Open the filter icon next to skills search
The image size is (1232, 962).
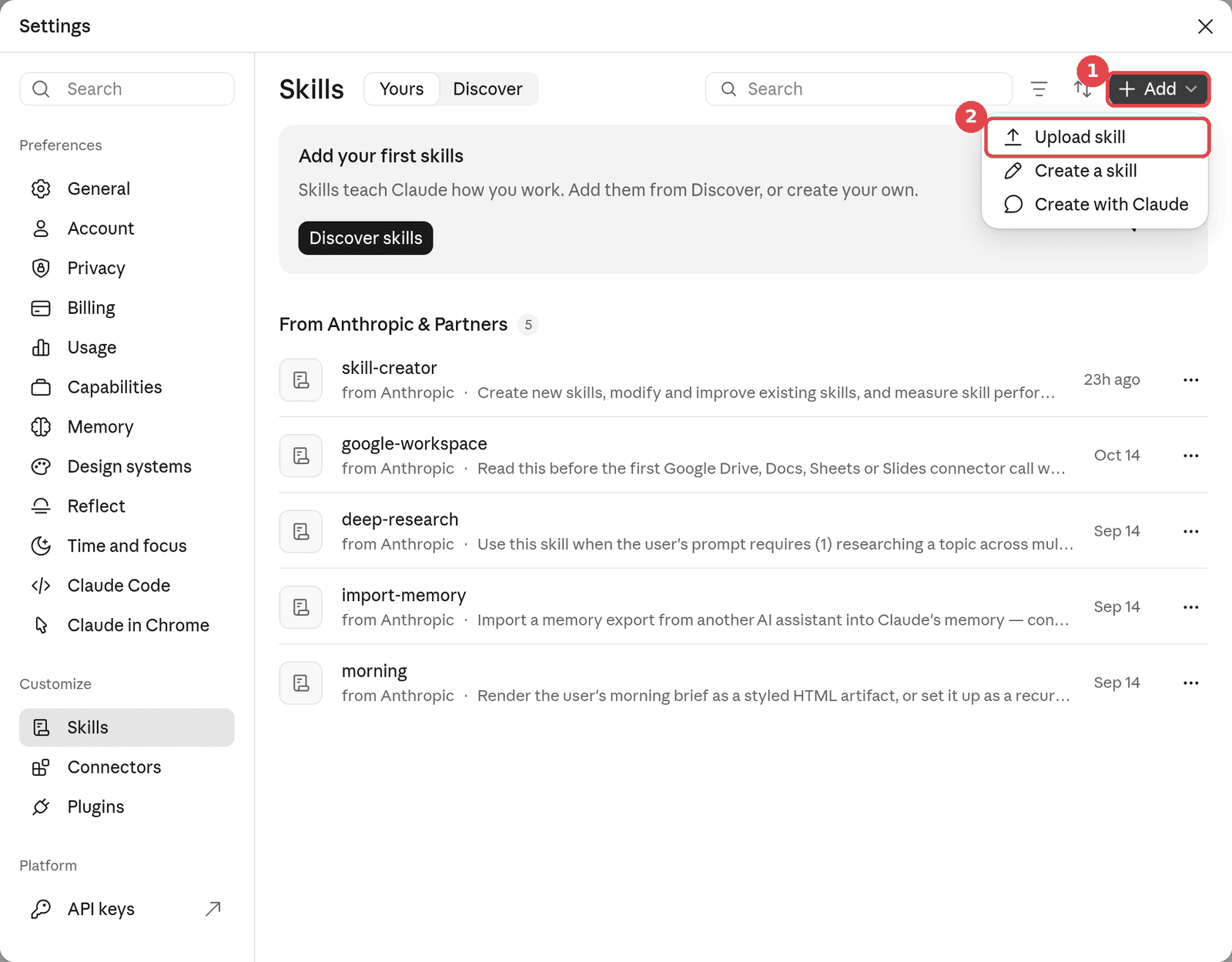1039,89
